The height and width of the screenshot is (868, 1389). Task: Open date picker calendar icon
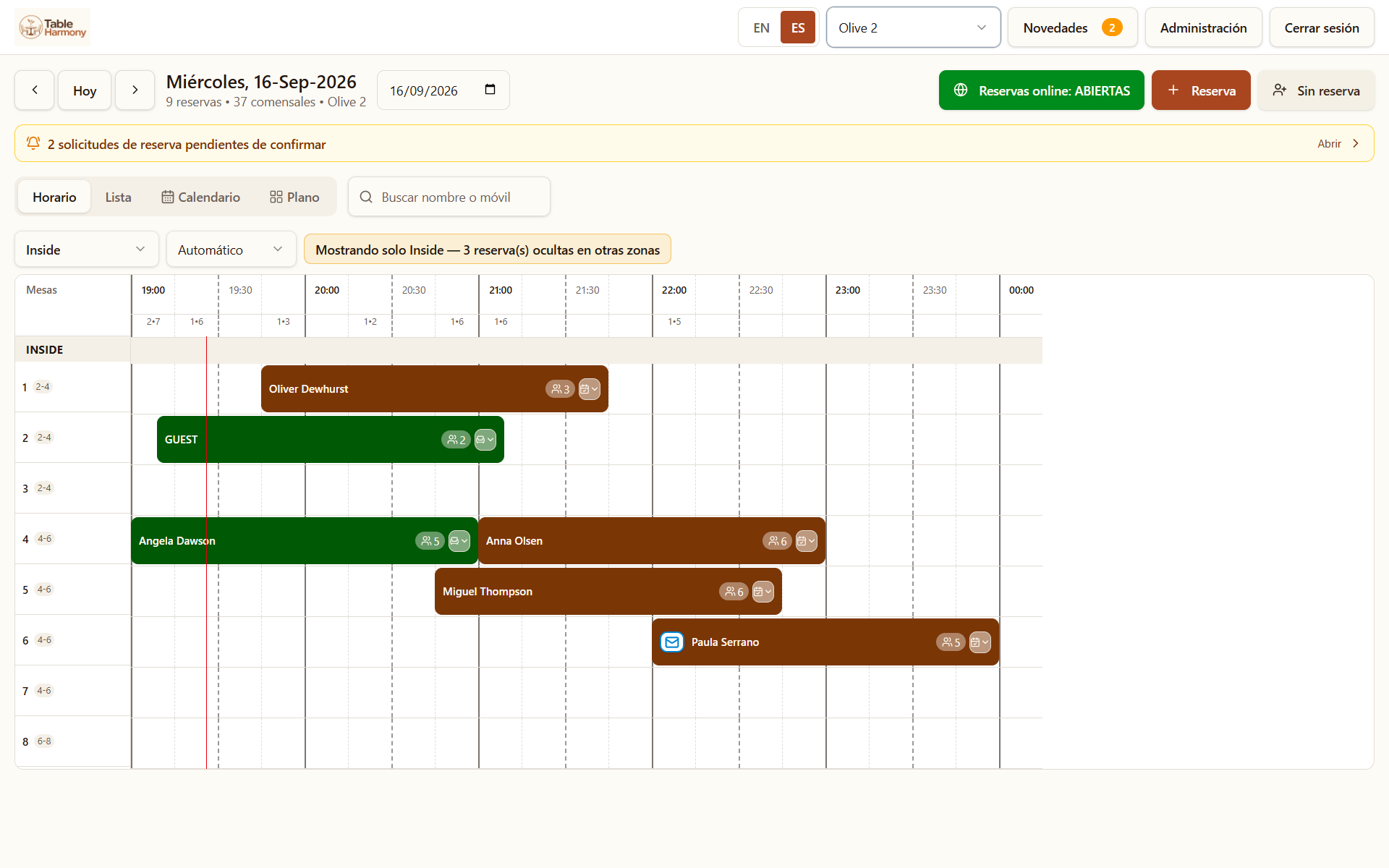(x=490, y=90)
